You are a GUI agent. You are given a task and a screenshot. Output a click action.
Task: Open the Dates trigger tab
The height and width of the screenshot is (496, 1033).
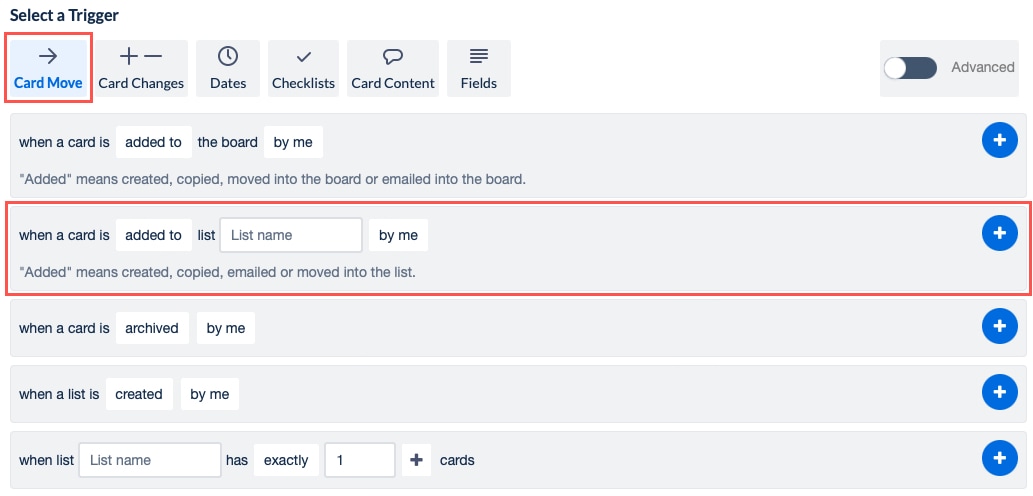point(228,69)
